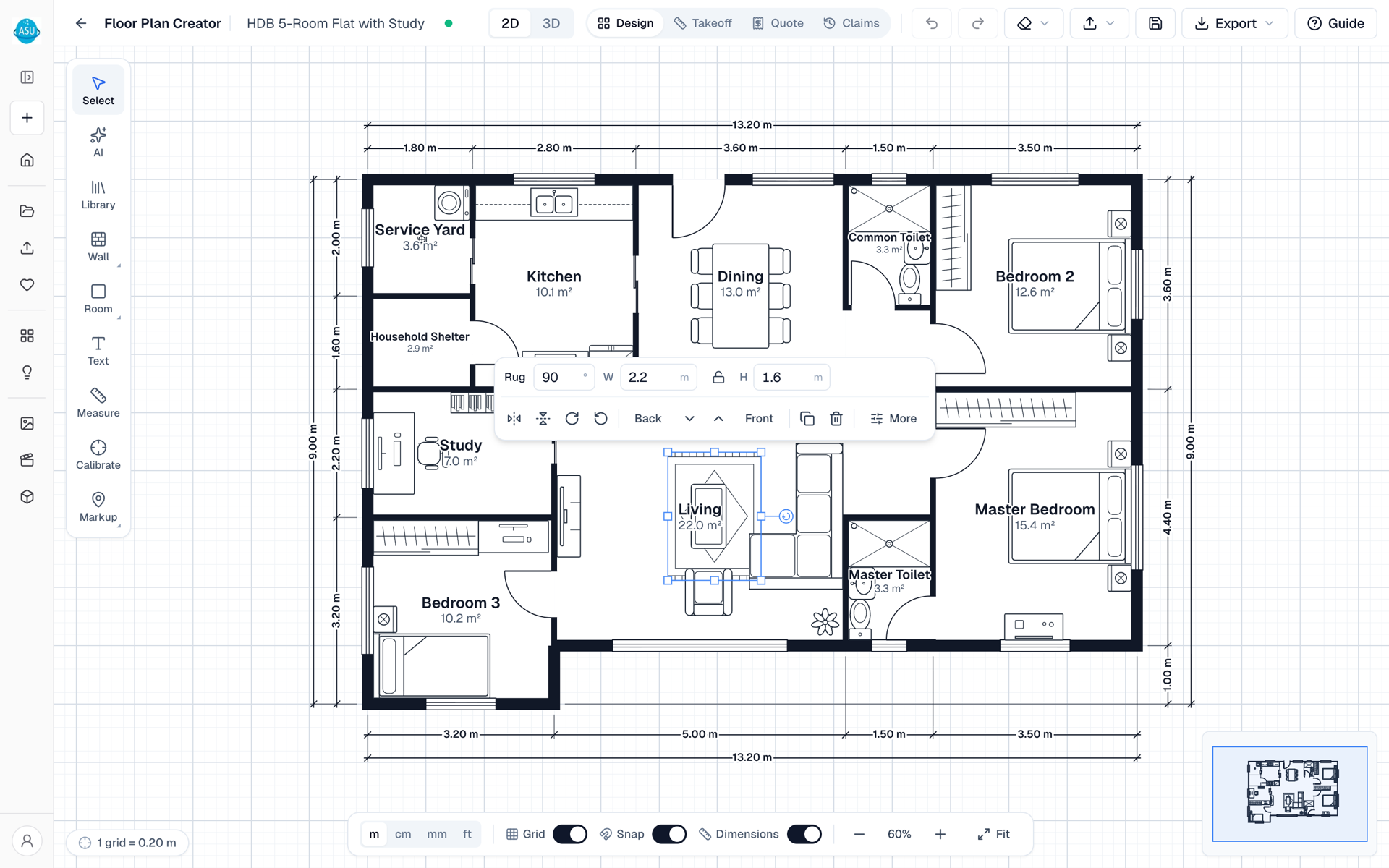Toggle the Grid switch
Viewport: 1389px width, 868px height.
point(570,834)
